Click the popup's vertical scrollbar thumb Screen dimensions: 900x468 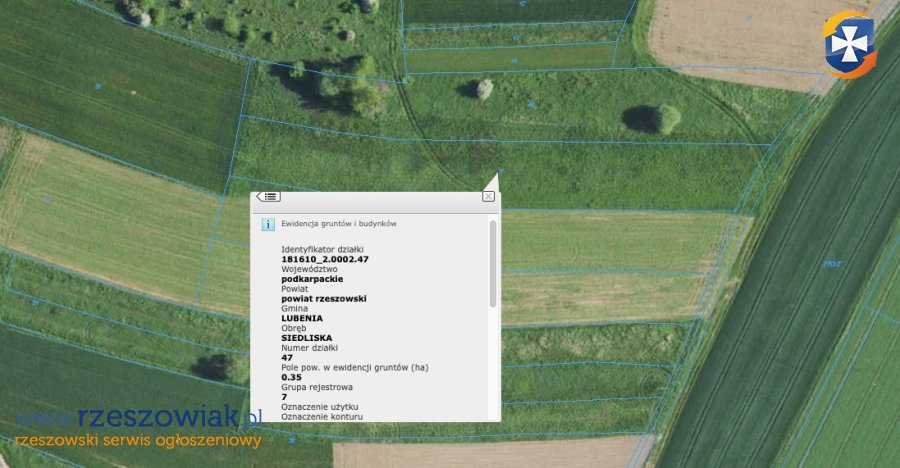tap(492, 264)
